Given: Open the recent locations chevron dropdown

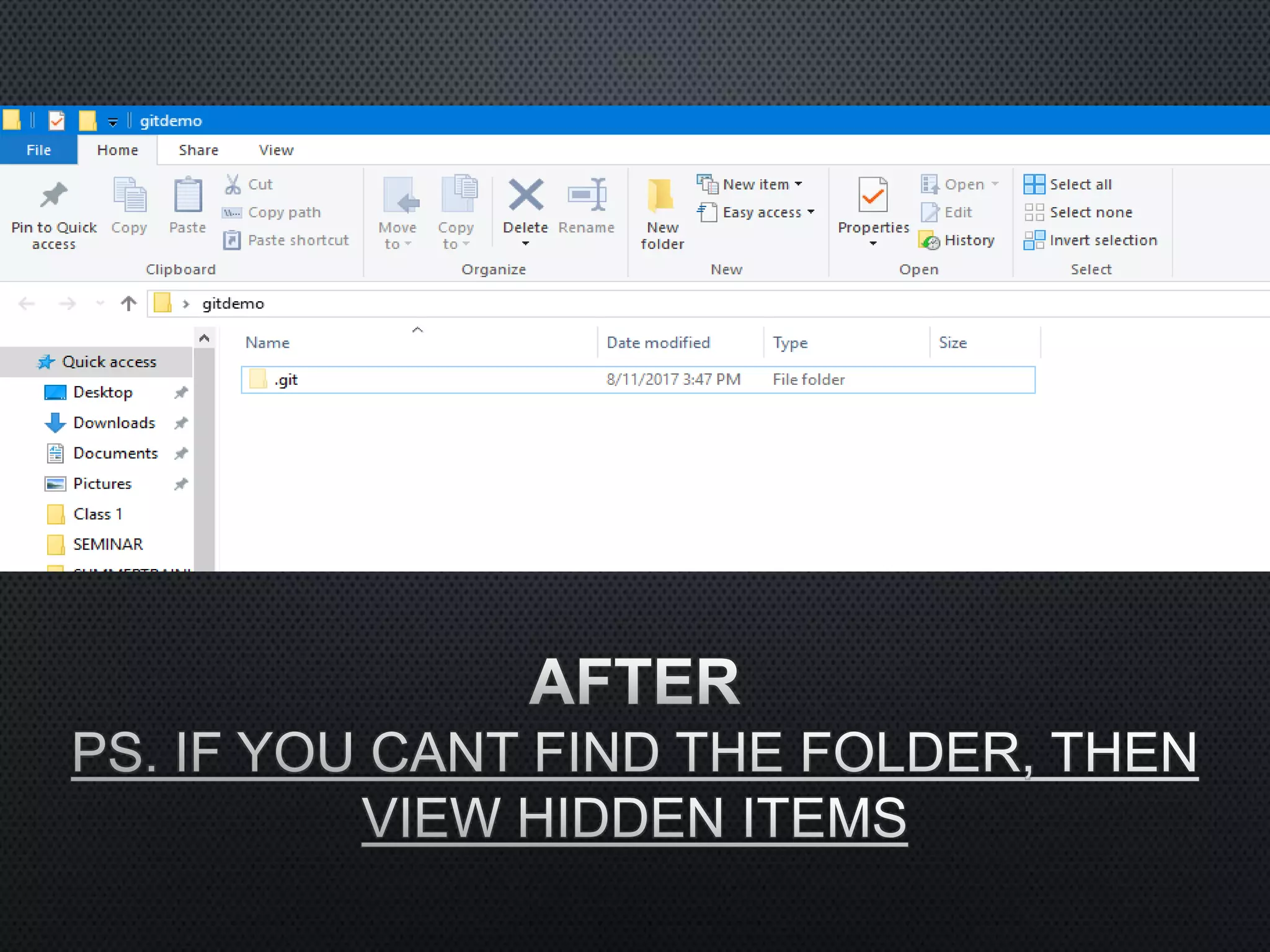Looking at the screenshot, I should tap(100, 304).
